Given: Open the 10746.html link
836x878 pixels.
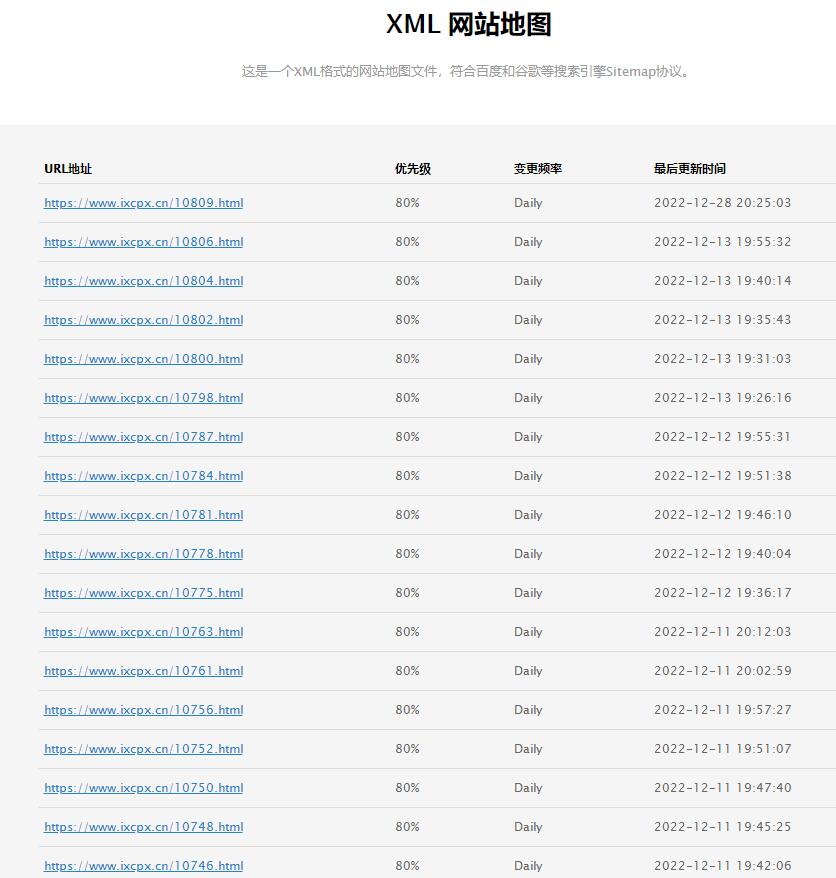Looking at the screenshot, I should point(143,866).
